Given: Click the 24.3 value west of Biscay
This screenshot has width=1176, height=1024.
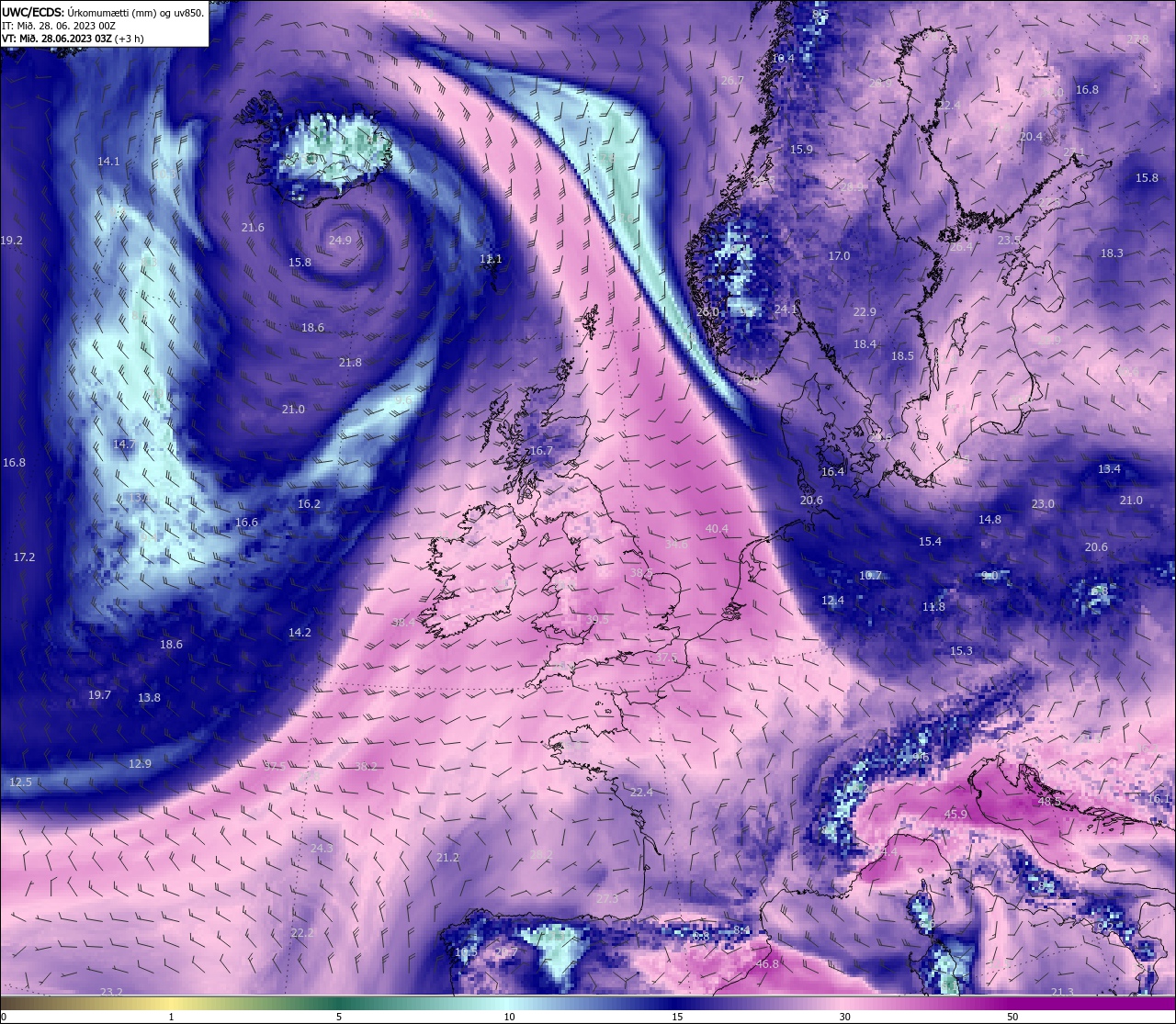Looking at the screenshot, I should click(322, 849).
